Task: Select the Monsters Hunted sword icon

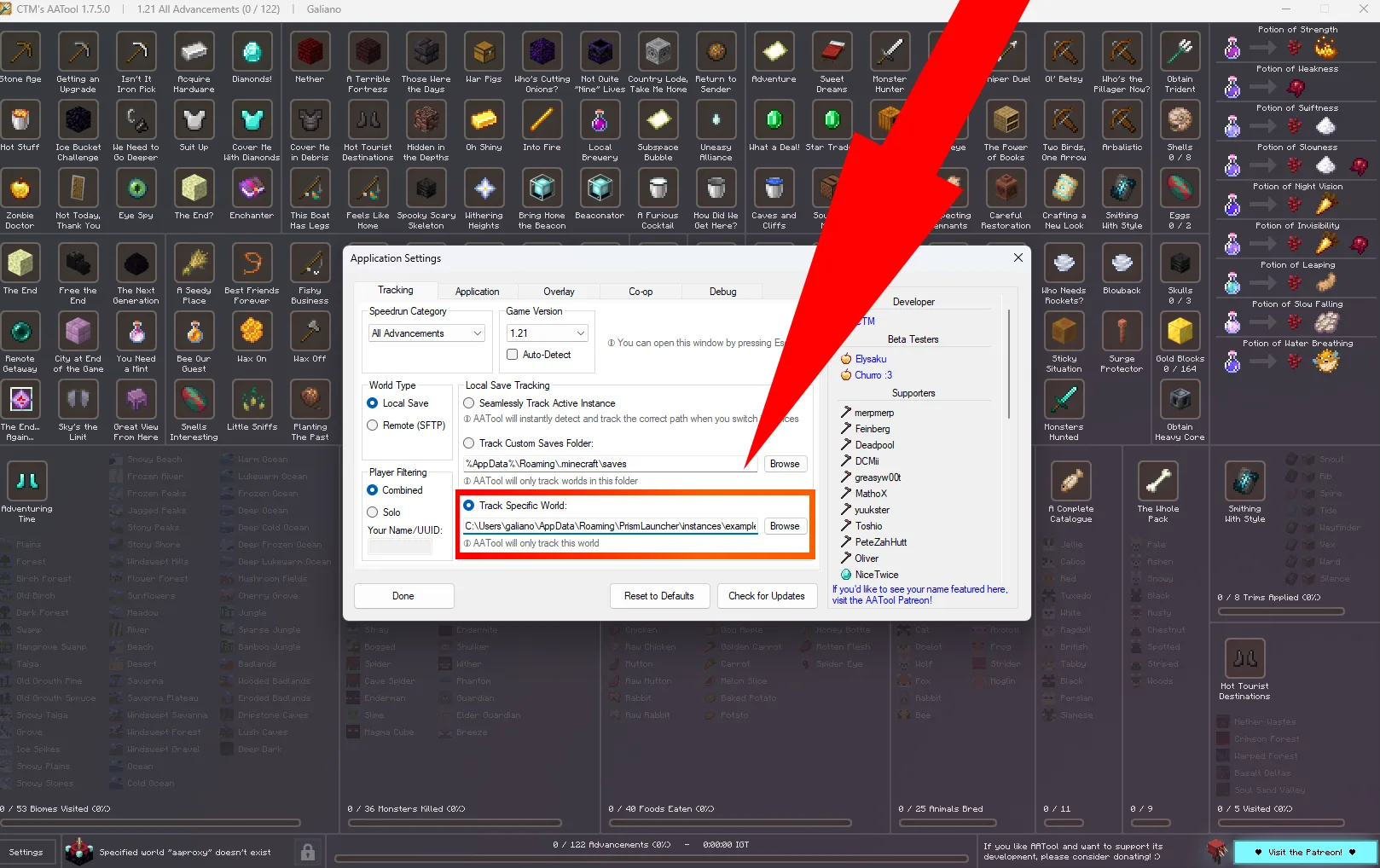Action: tap(1064, 400)
